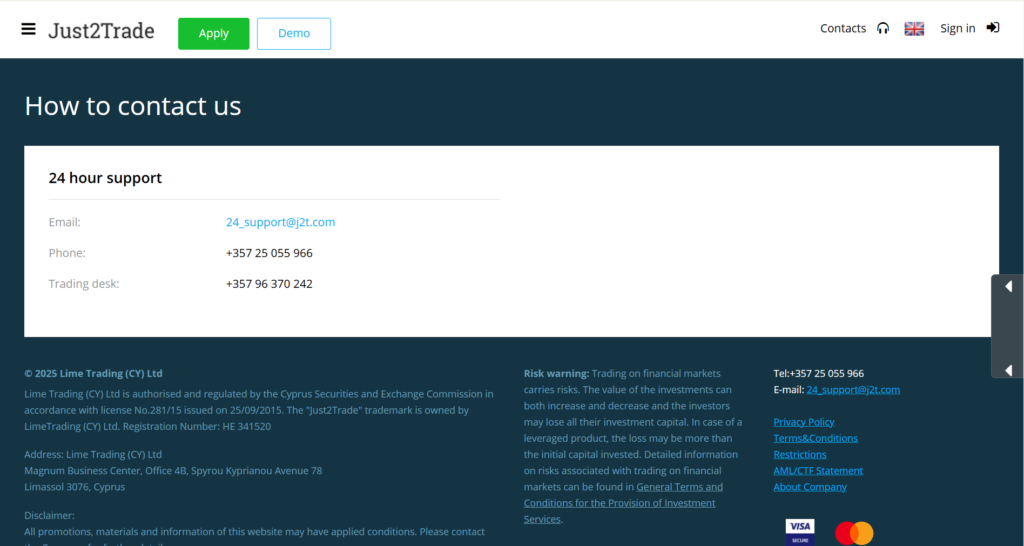Click the sign-in arrow icon
The width and height of the screenshot is (1024, 546).
click(x=993, y=27)
